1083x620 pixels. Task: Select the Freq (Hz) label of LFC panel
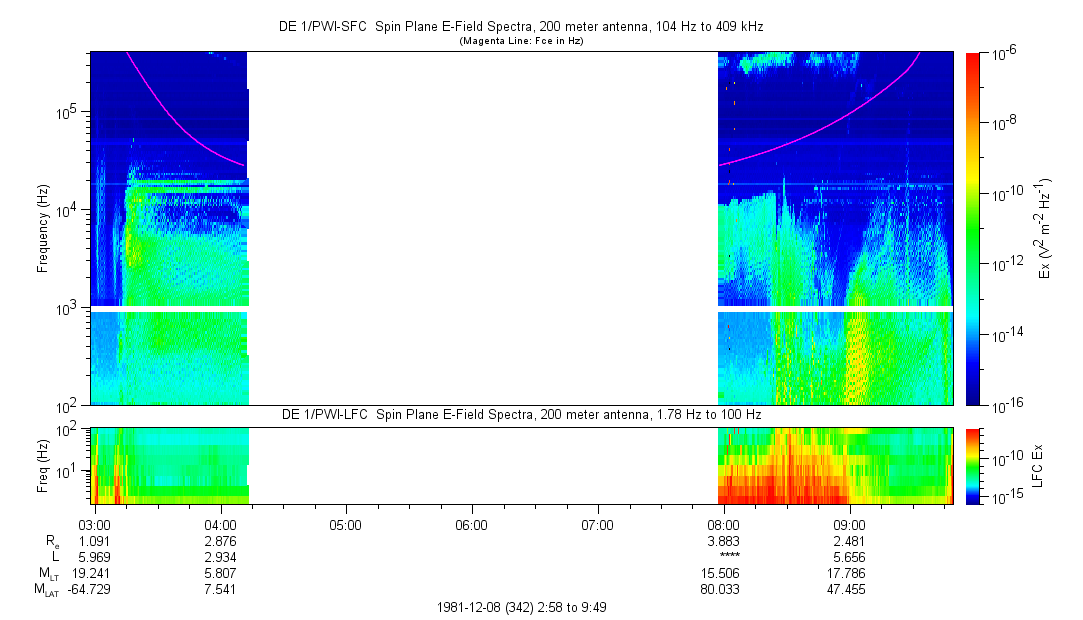point(43,465)
